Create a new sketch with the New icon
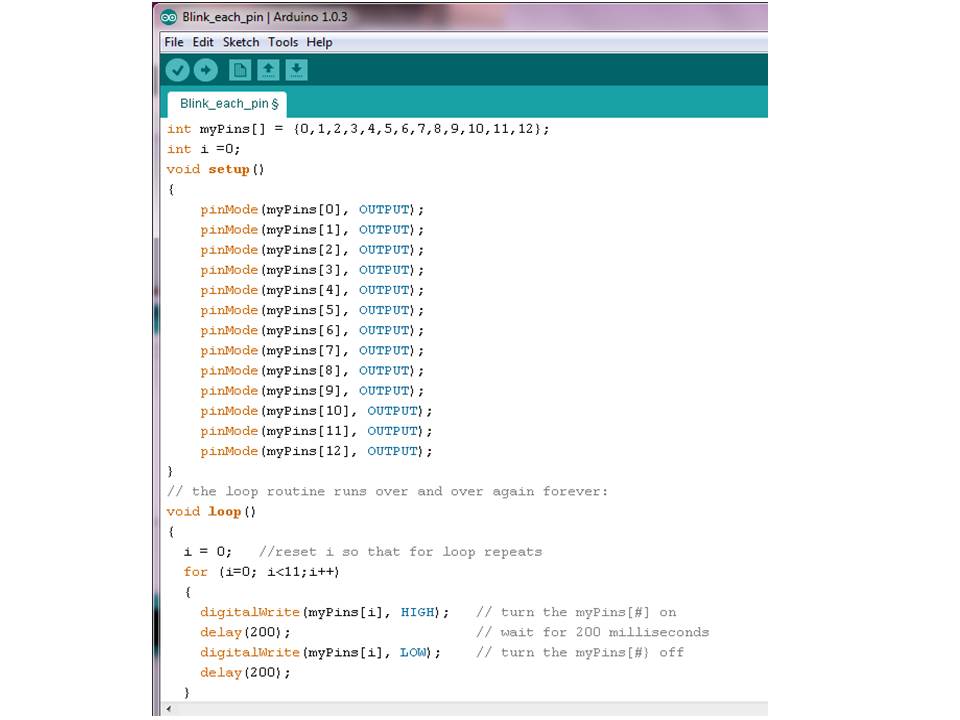960x720 pixels. 240,70
